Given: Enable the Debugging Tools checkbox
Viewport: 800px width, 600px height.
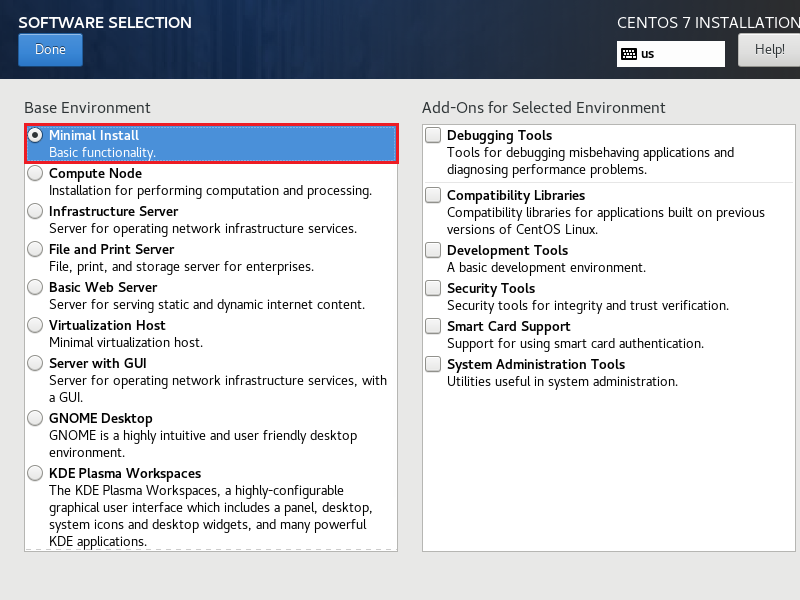Looking at the screenshot, I should coord(433,135).
